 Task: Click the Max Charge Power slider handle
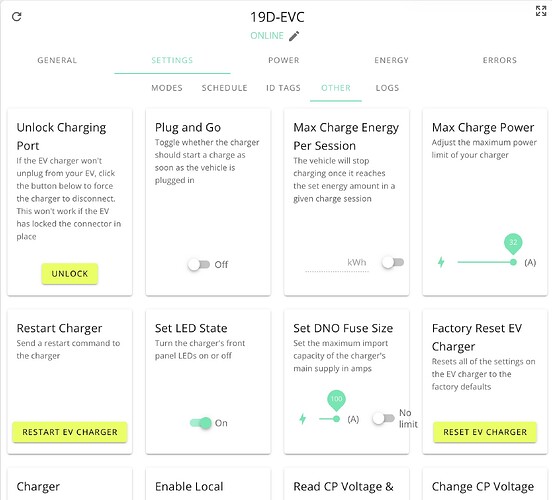(513, 262)
